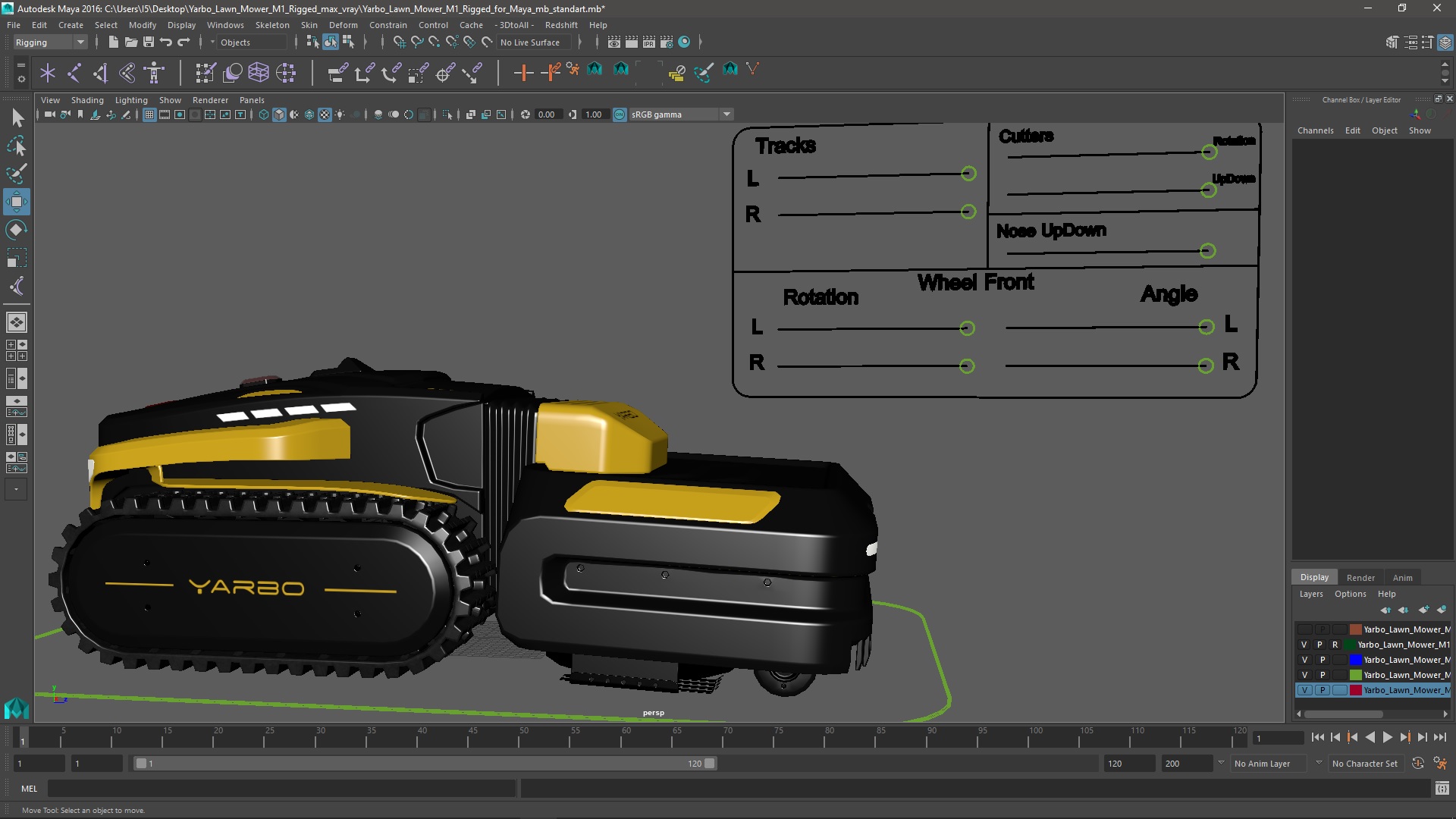Select the Move Tool in the toolbox
The width and height of the screenshot is (1456, 819).
[x=16, y=202]
